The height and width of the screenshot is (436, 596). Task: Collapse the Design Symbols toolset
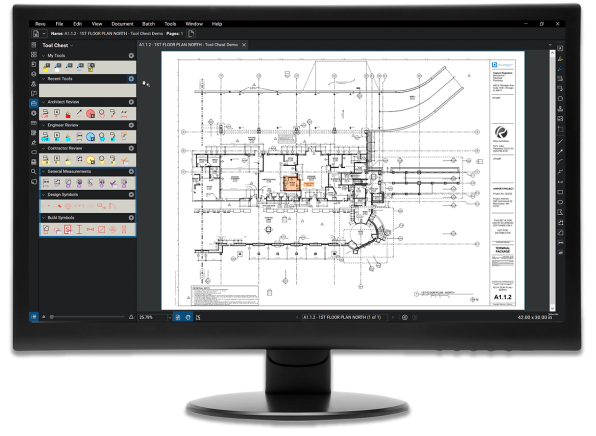43,195
